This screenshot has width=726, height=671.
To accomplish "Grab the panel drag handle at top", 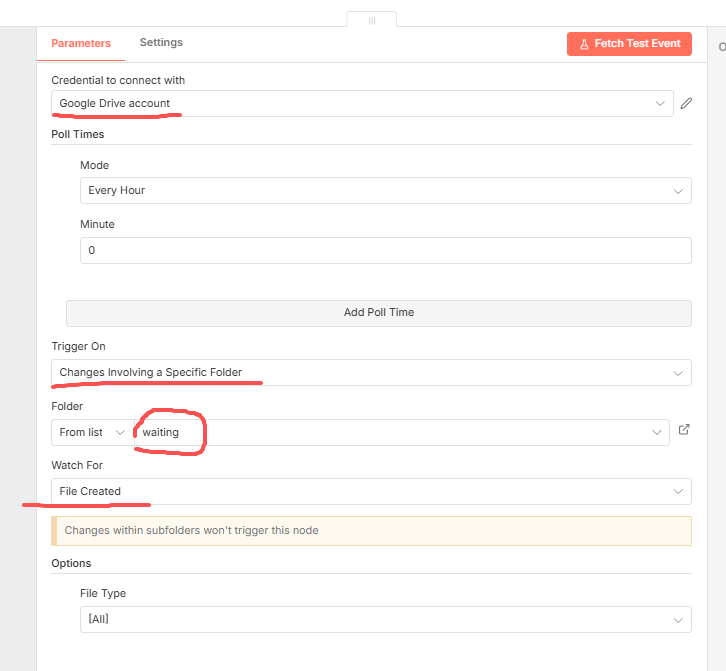I will (372, 20).
